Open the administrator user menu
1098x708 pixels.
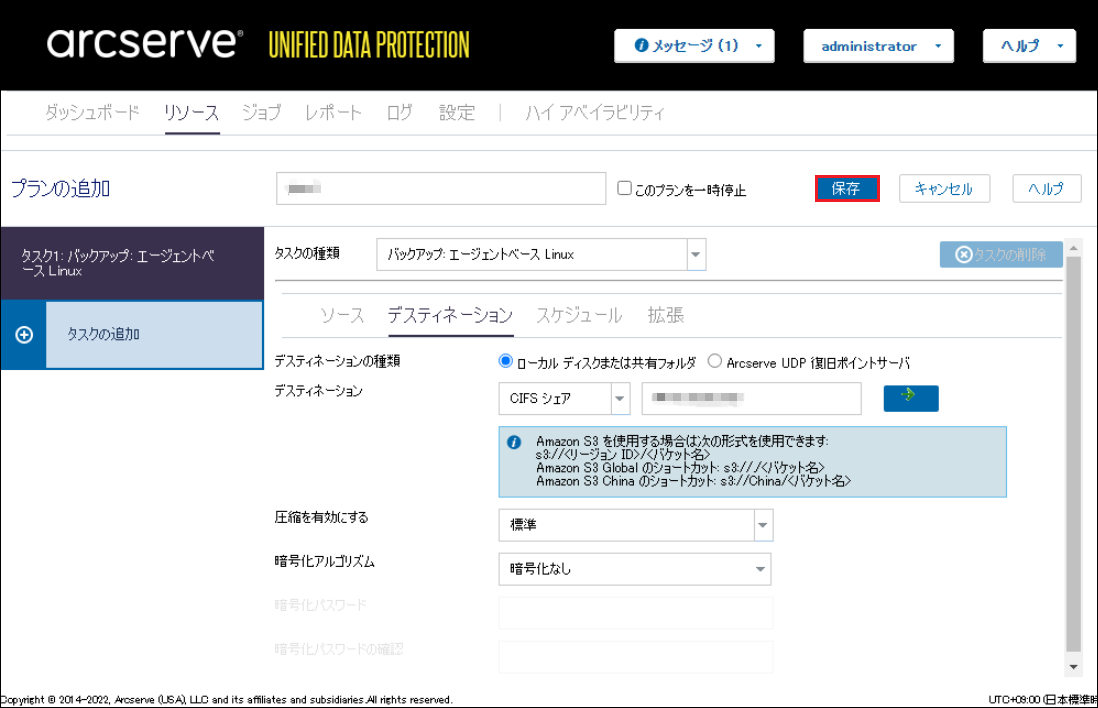click(878, 46)
